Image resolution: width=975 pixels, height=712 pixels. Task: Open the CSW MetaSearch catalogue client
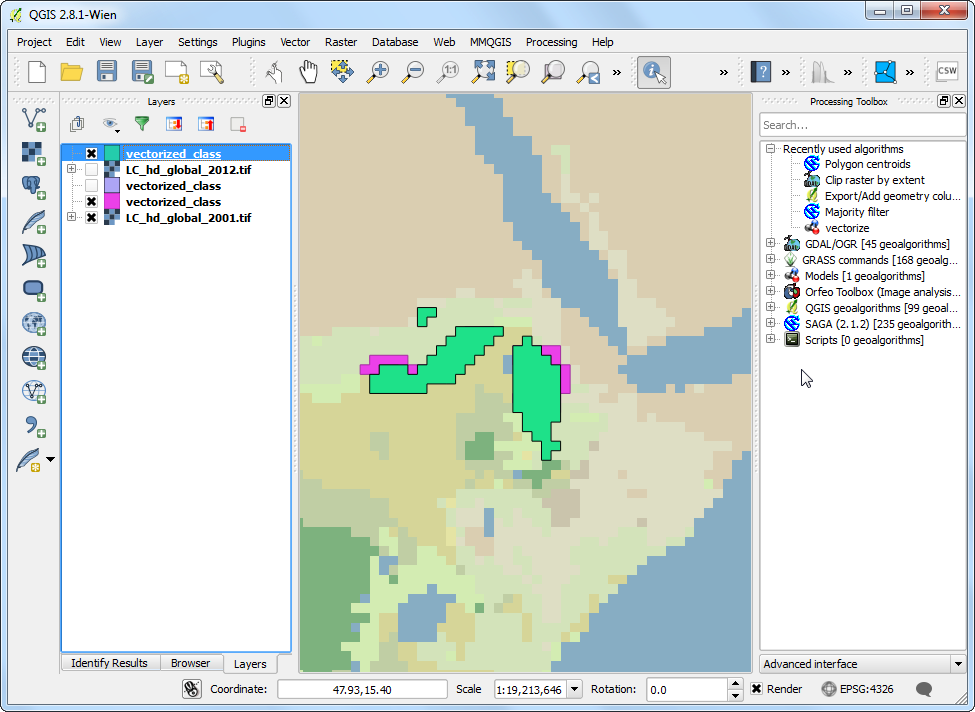click(x=947, y=72)
